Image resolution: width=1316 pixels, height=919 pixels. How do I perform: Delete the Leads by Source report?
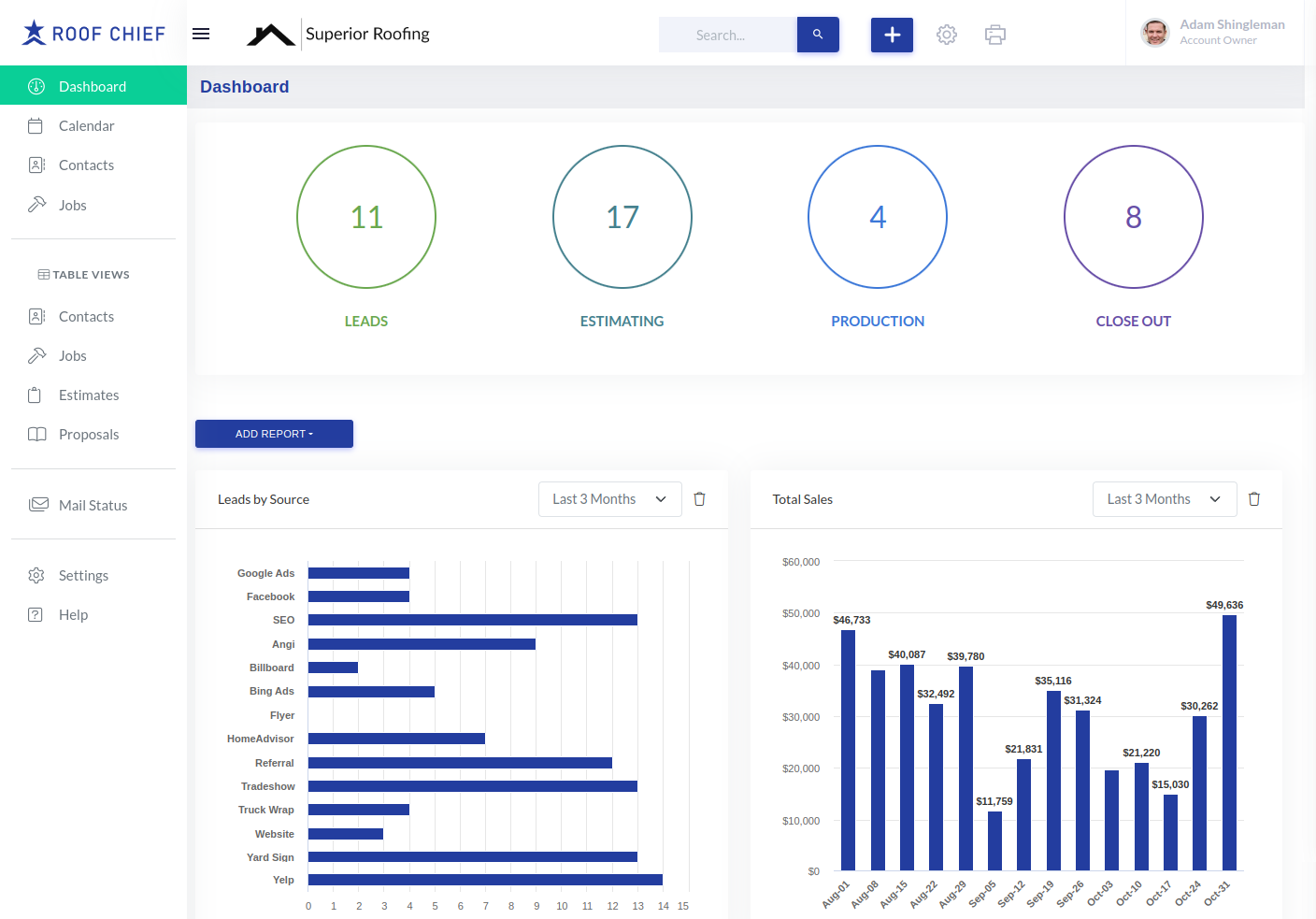(699, 499)
